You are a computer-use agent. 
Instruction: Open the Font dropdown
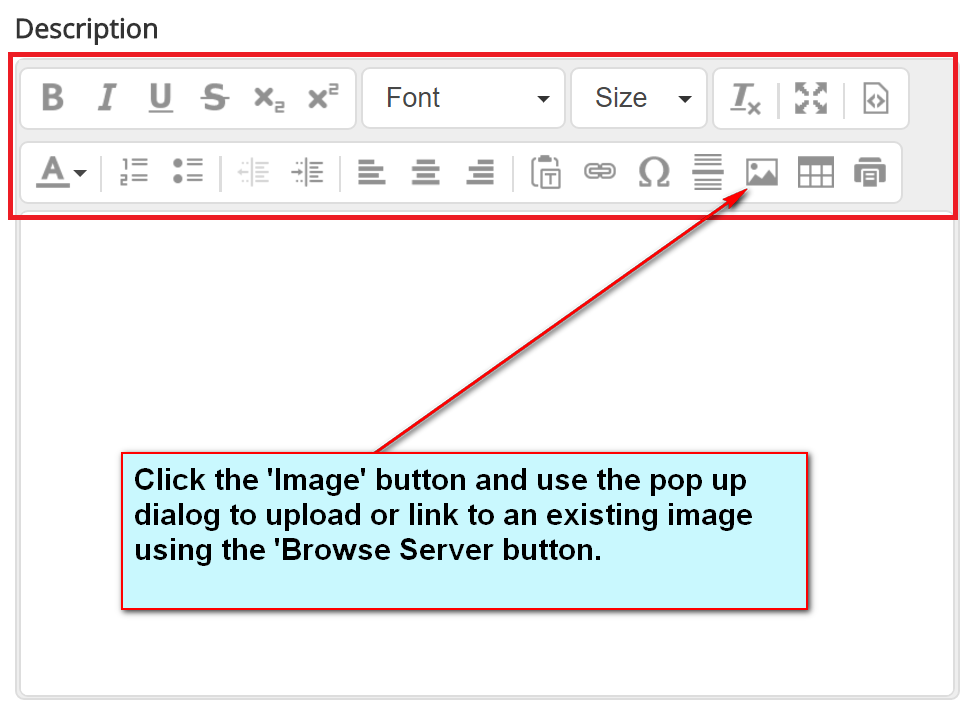[x=464, y=98]
